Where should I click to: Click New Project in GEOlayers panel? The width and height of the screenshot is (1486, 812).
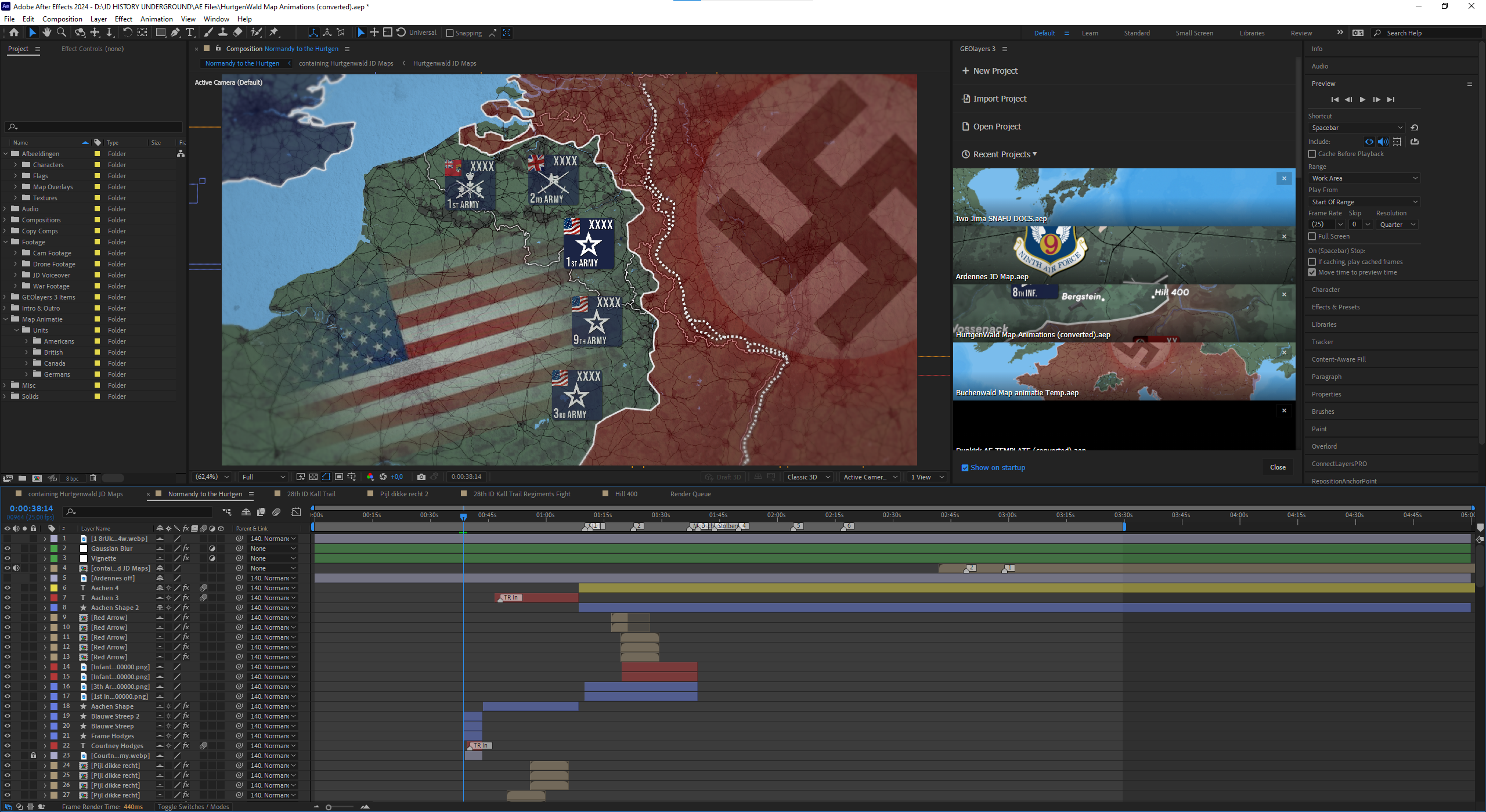tap(990, 71)
